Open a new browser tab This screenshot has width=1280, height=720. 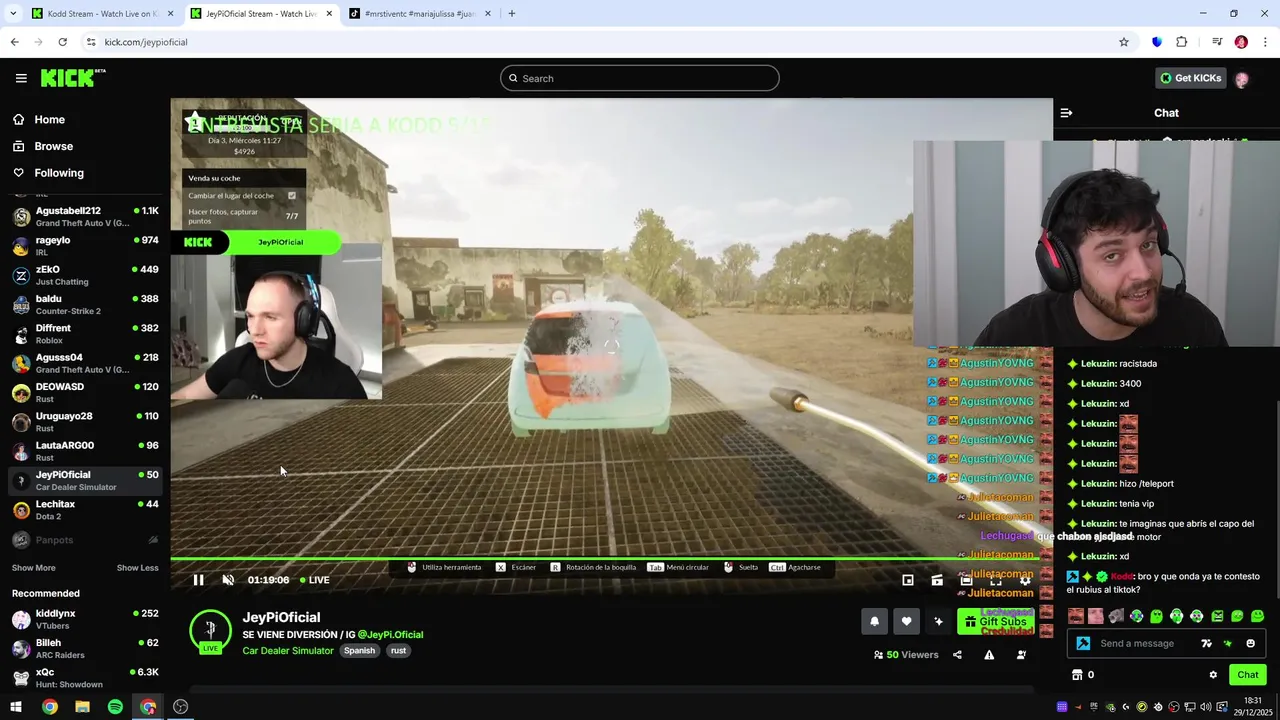[x=511, y=13]
